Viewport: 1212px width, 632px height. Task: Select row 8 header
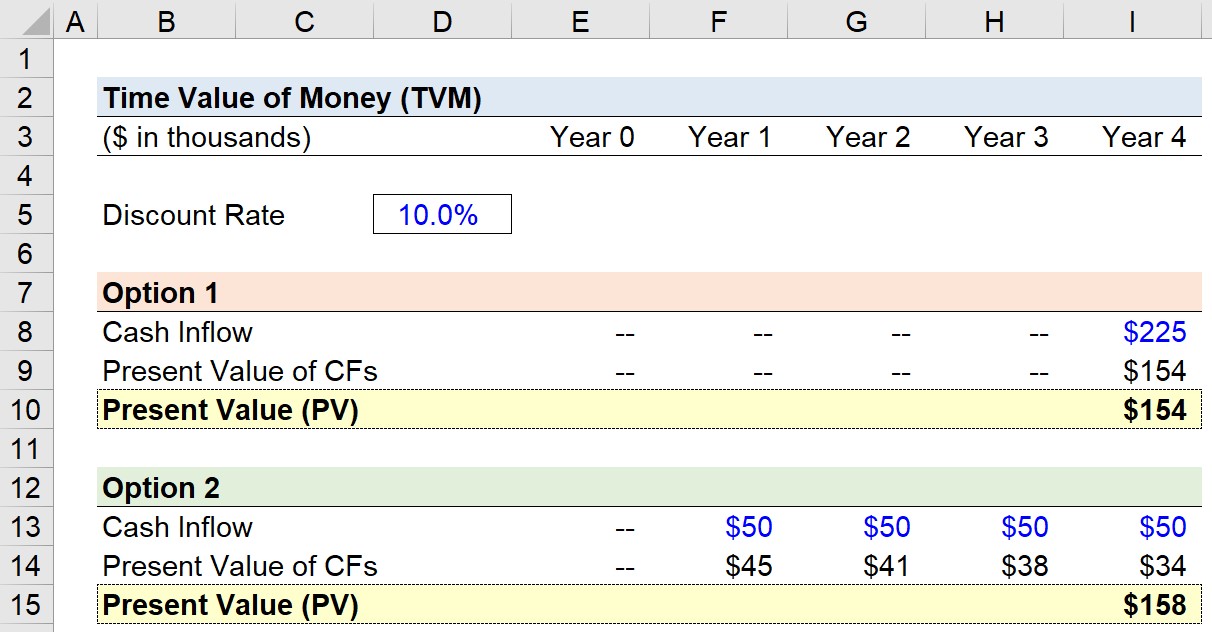tap(27, 331)
